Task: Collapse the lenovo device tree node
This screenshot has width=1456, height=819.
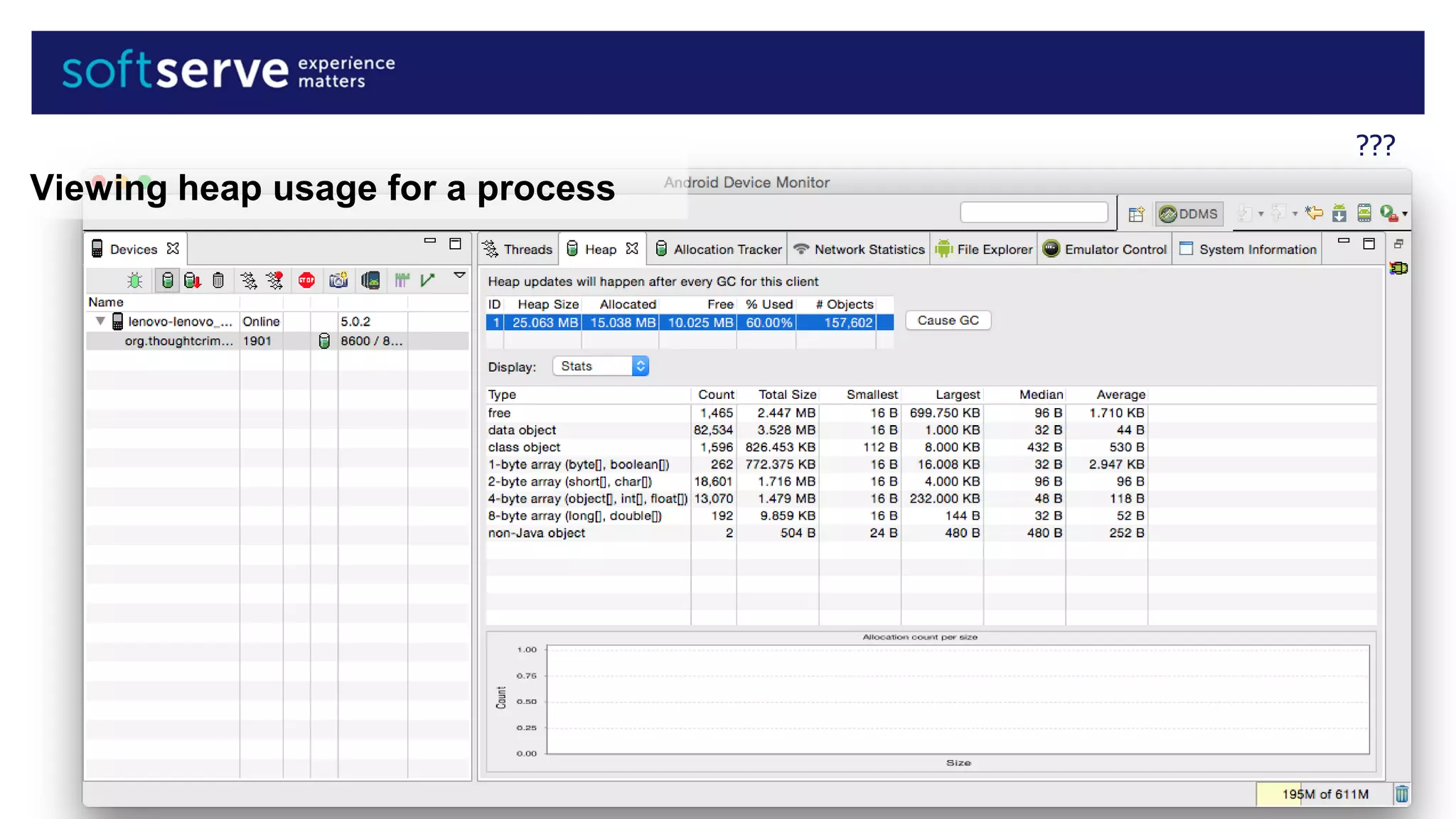Action: pos(100,321)
